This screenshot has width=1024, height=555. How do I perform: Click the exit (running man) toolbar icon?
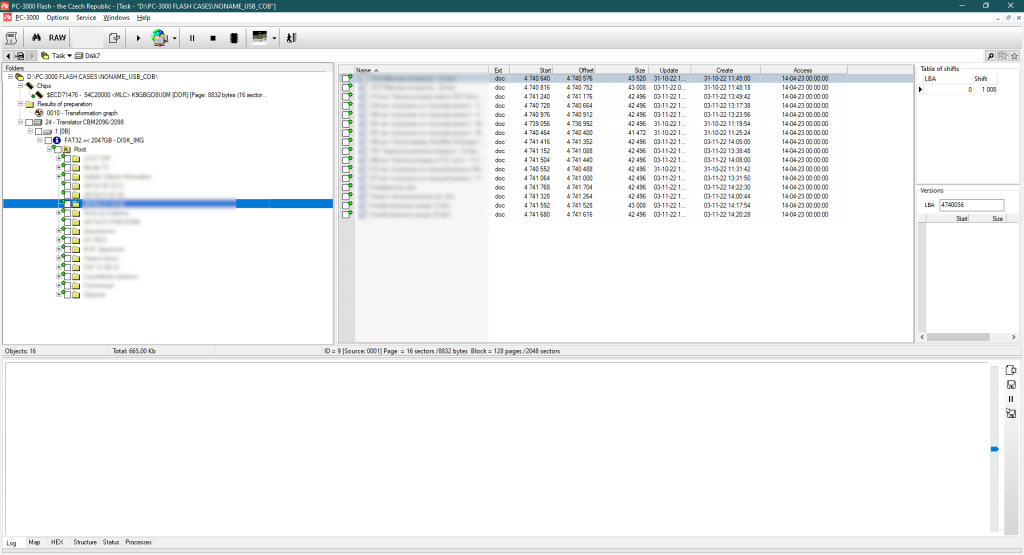click(291, 38)
